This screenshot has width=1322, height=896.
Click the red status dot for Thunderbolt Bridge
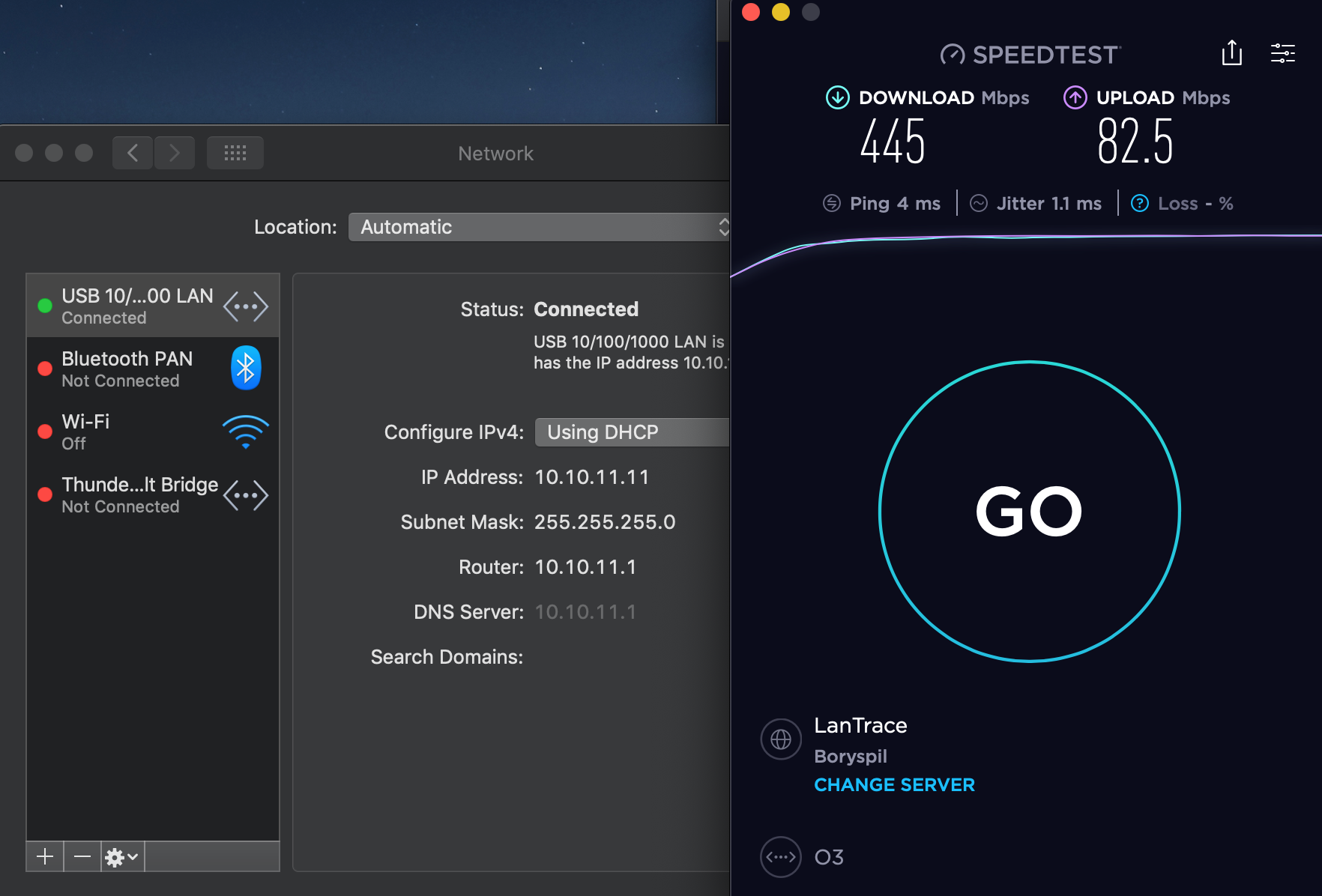pyautogui.click(x=45, y=494)
